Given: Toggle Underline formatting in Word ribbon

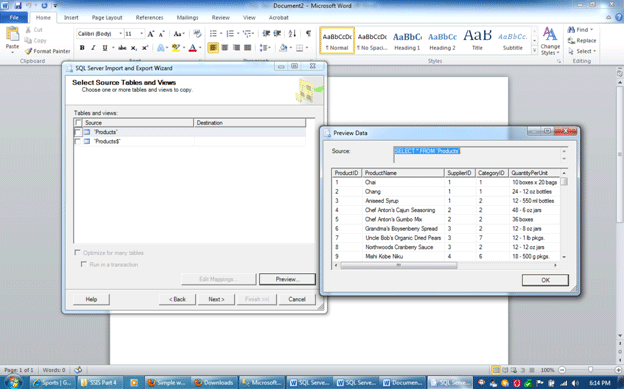Looking at the screenshot, I should (105, 48).
